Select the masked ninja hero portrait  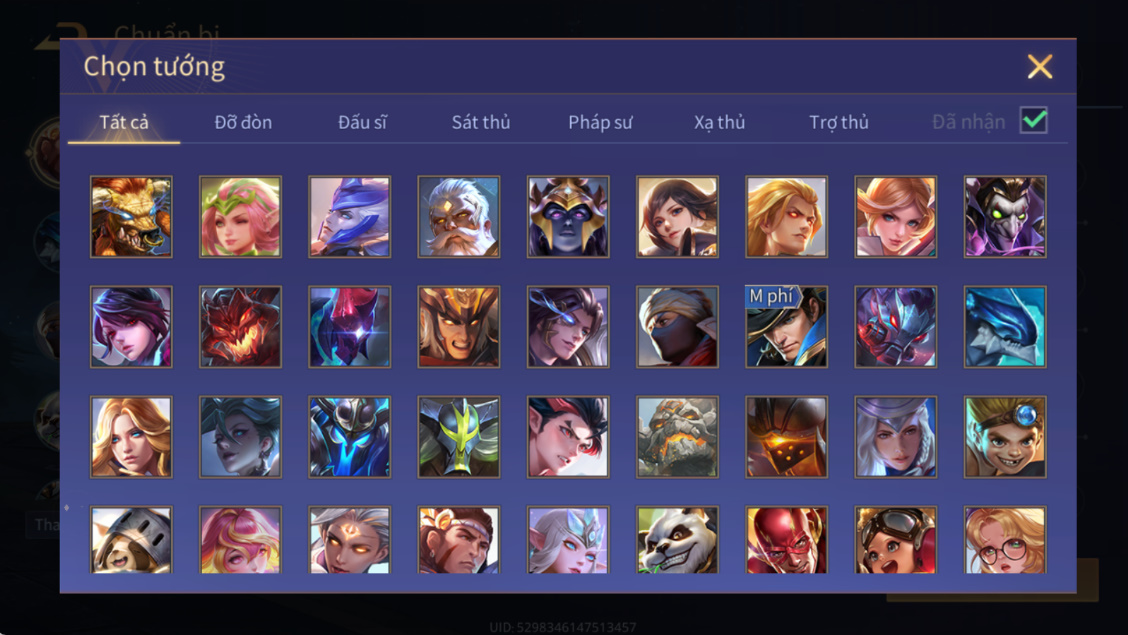[677, 326]
